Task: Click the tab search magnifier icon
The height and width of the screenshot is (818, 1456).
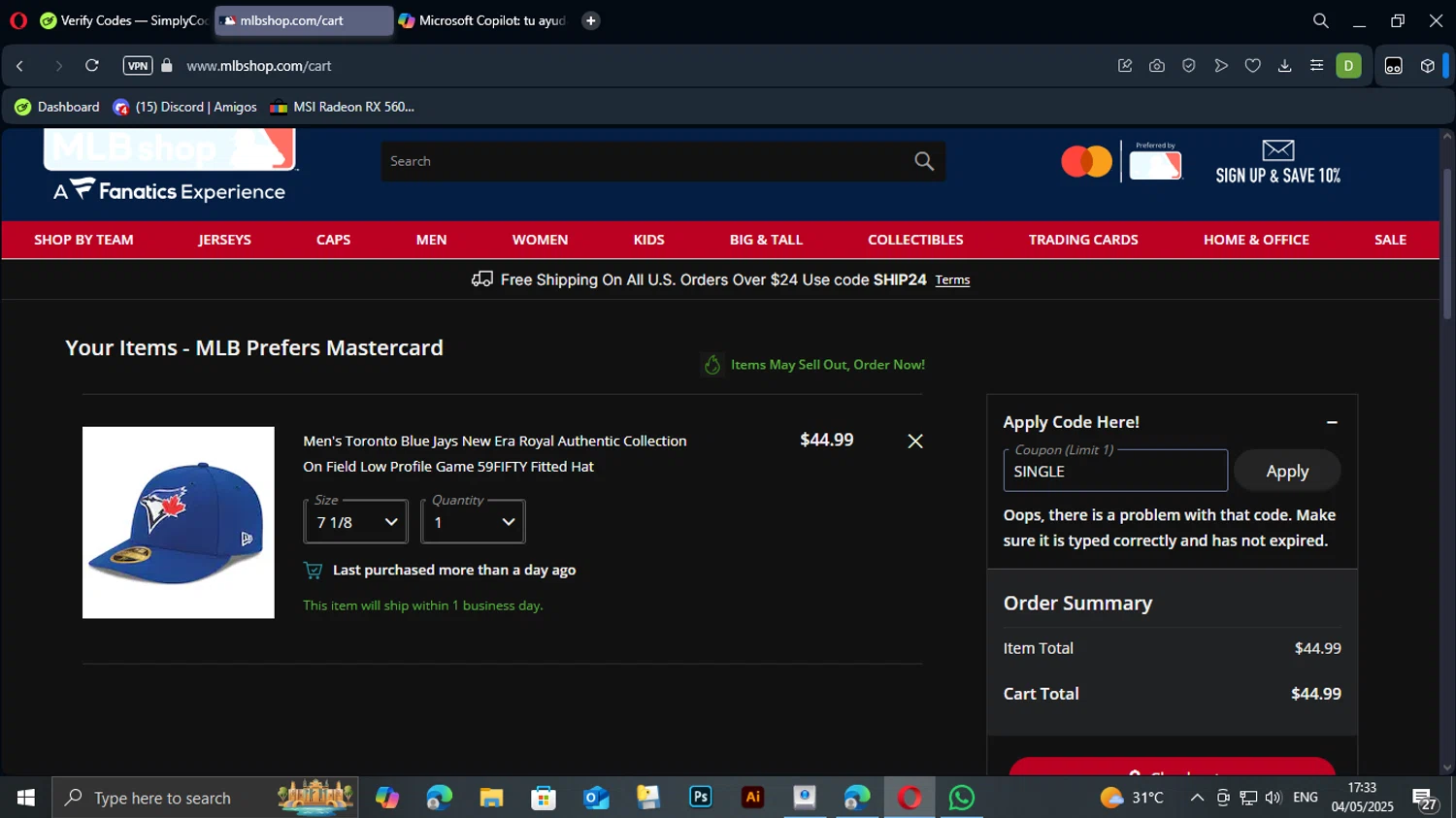Action: pyautogui.click(x=1320, y=20)
